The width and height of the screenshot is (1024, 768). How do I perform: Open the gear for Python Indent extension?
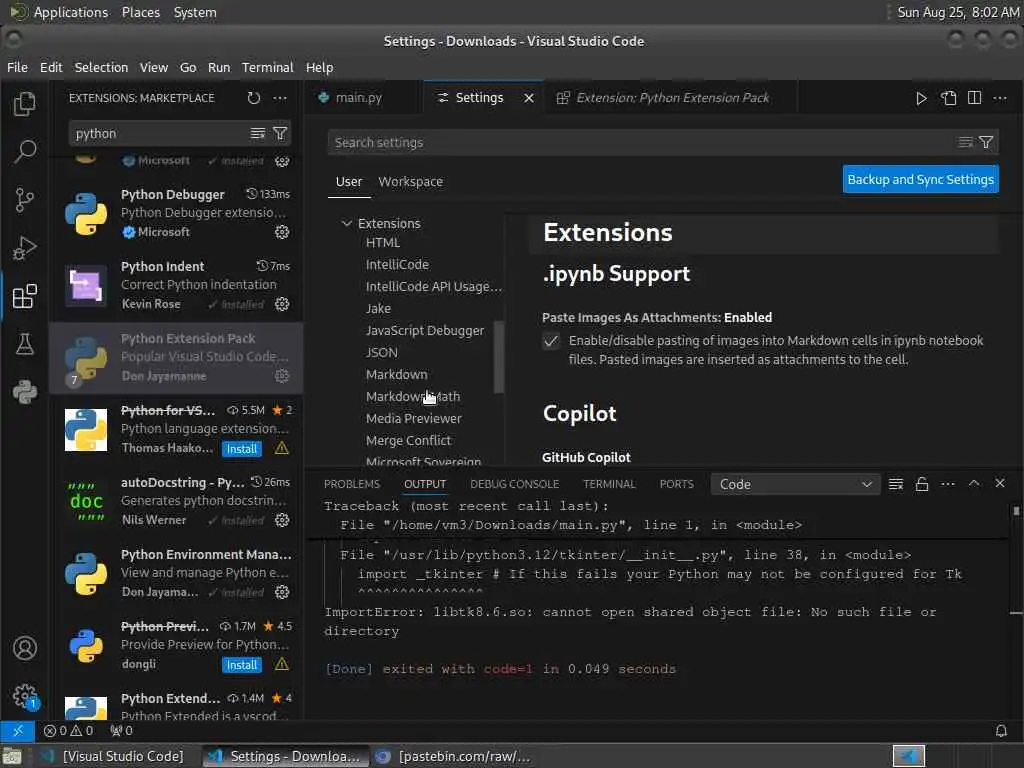(281, 304)
